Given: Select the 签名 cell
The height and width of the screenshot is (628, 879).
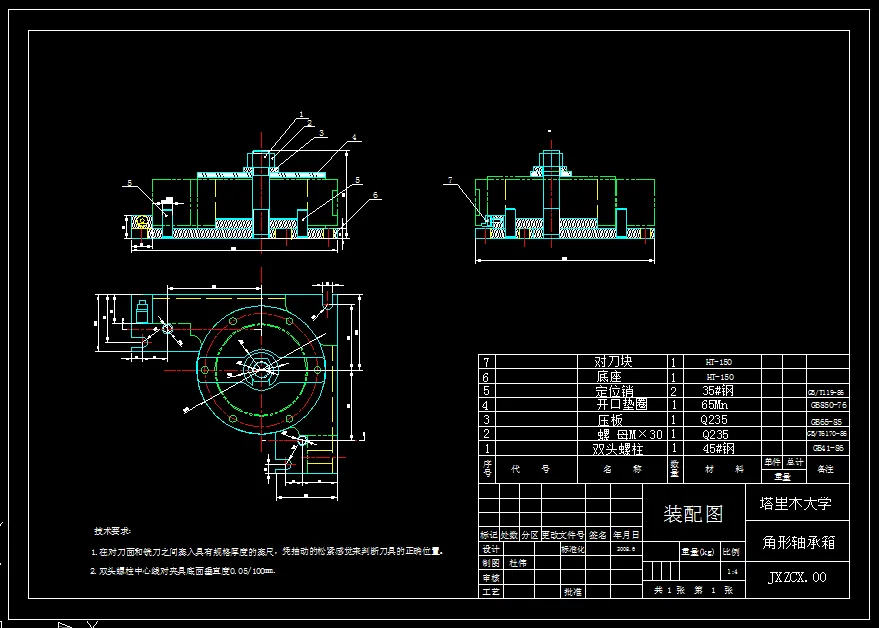Looking at the screenshot, I should (598, 535).
